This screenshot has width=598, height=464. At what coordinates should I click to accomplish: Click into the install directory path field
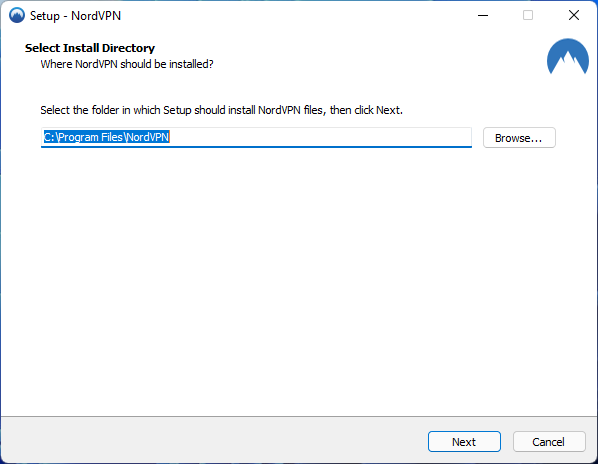pyautogui.click(x=256, y=137)
